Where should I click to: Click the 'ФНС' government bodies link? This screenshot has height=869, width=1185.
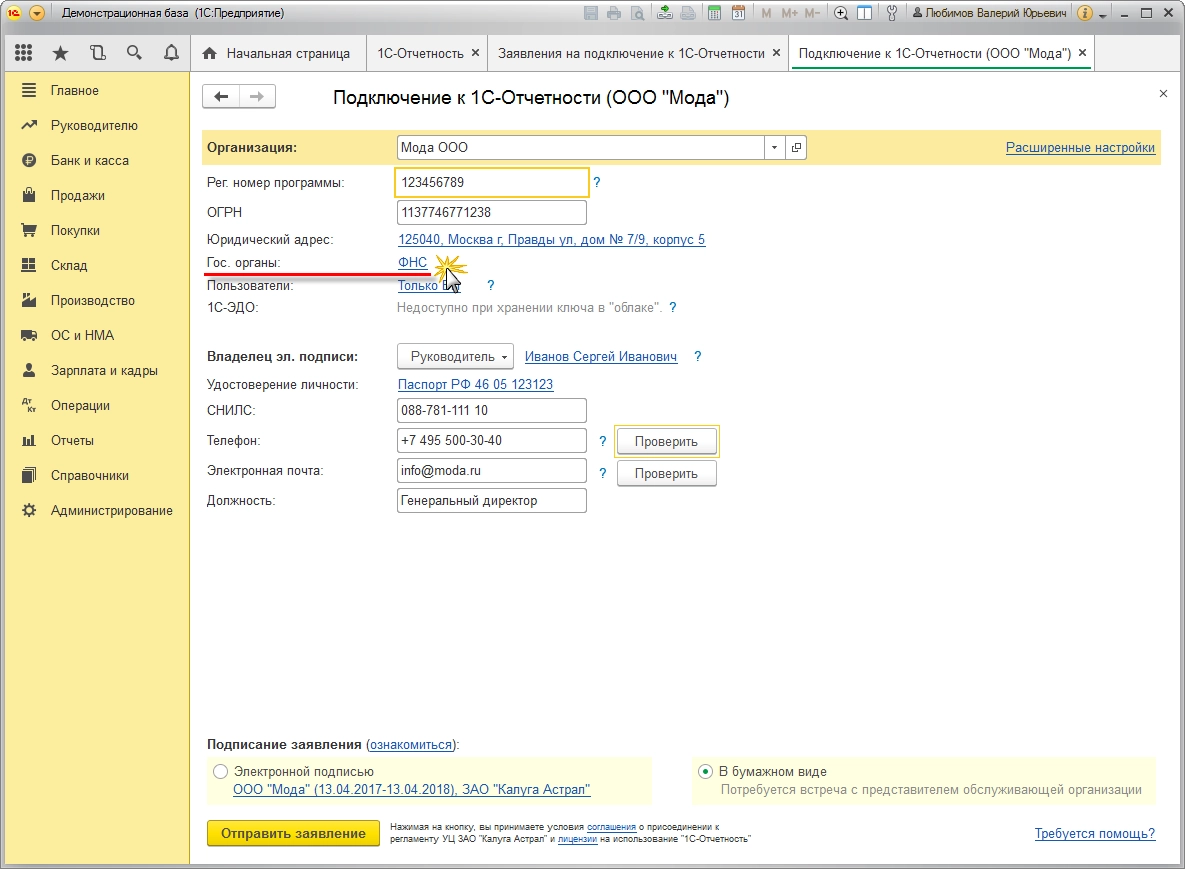[x=412, y=263]
